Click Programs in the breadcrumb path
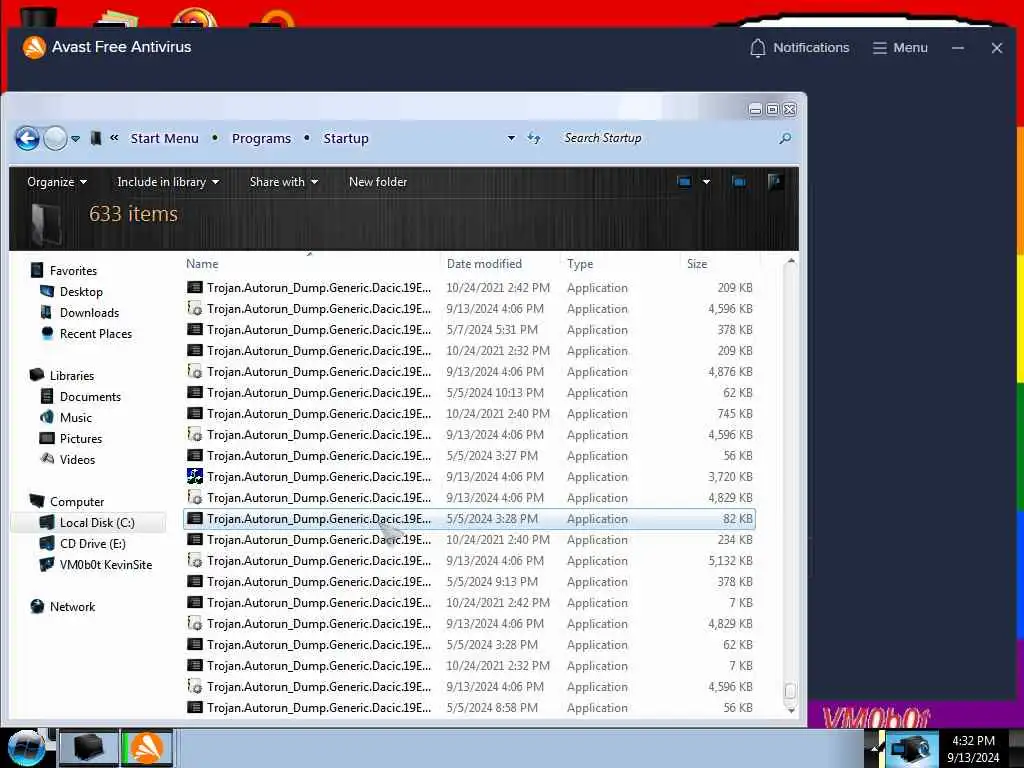1024x768 pixels. point(261,138)
